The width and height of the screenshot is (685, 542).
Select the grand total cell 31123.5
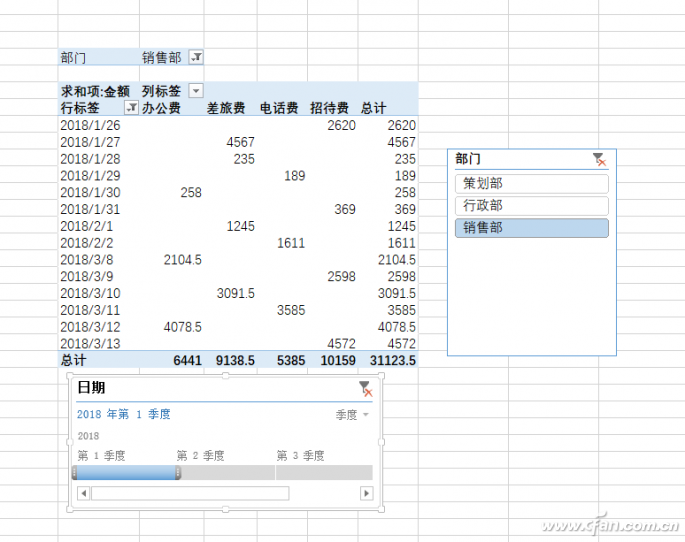click(393, 360)
